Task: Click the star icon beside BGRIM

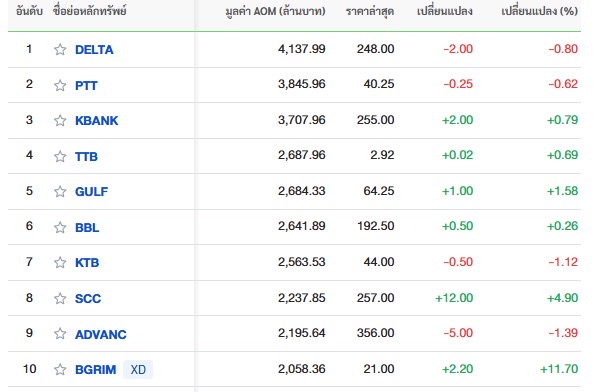Action: point(60,369)
